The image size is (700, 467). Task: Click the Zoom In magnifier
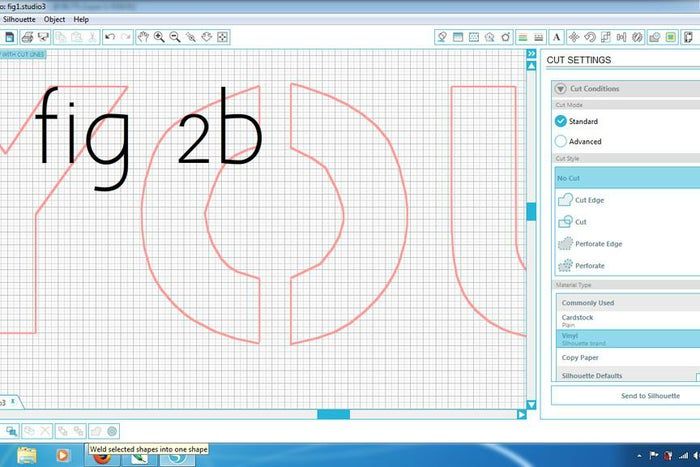[x=159, y=37]
